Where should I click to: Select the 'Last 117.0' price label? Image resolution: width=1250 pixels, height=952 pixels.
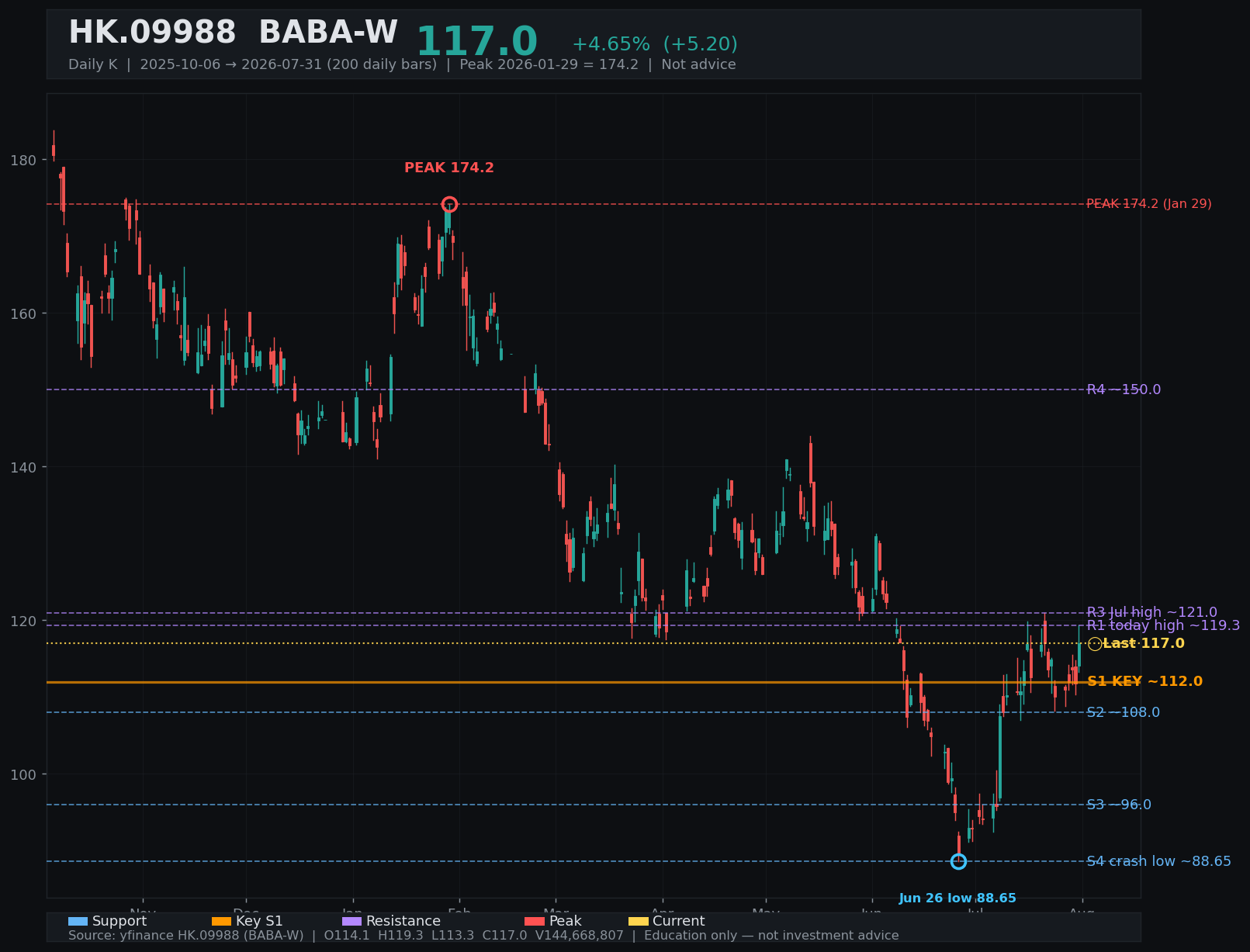point(1144,643)
